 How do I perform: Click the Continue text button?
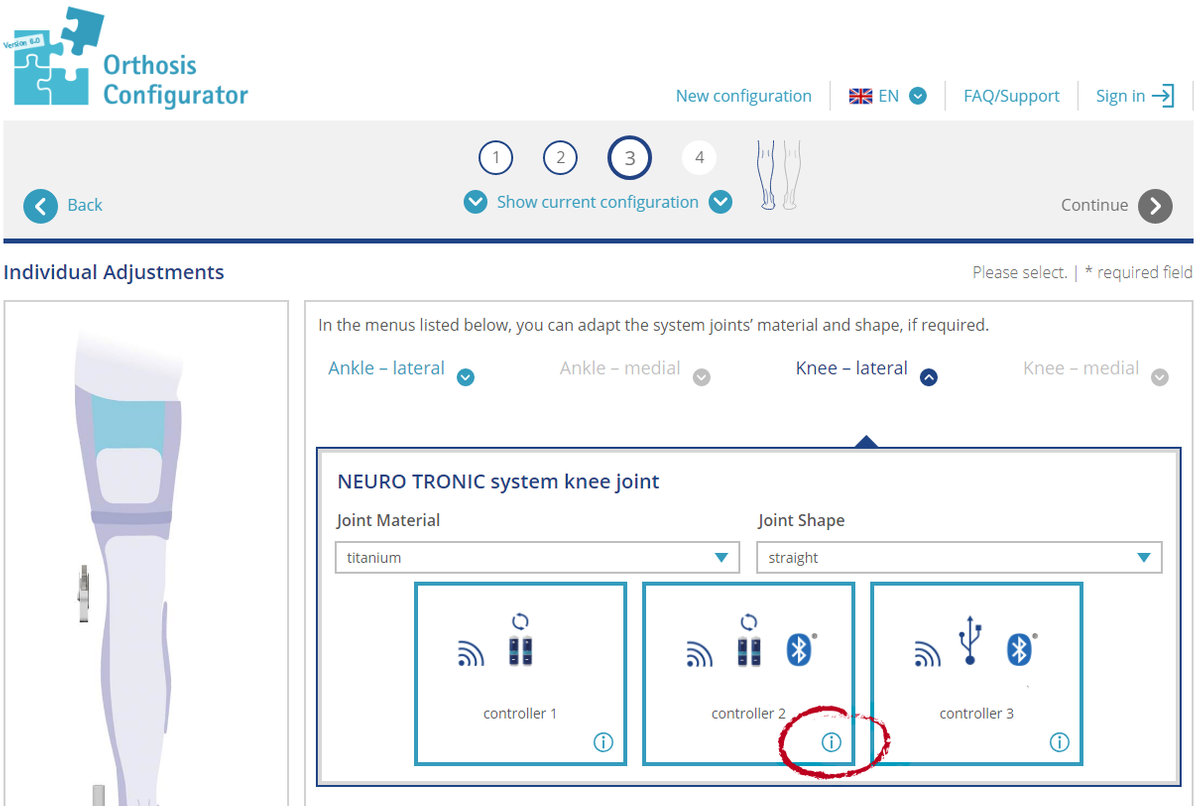click(x=1094, y=205)
